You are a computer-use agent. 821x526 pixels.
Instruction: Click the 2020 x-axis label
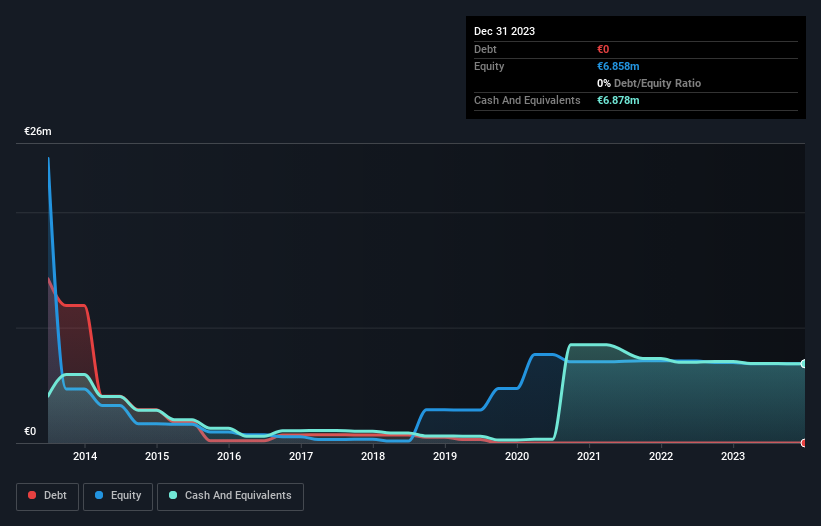(x=517, y=456)
